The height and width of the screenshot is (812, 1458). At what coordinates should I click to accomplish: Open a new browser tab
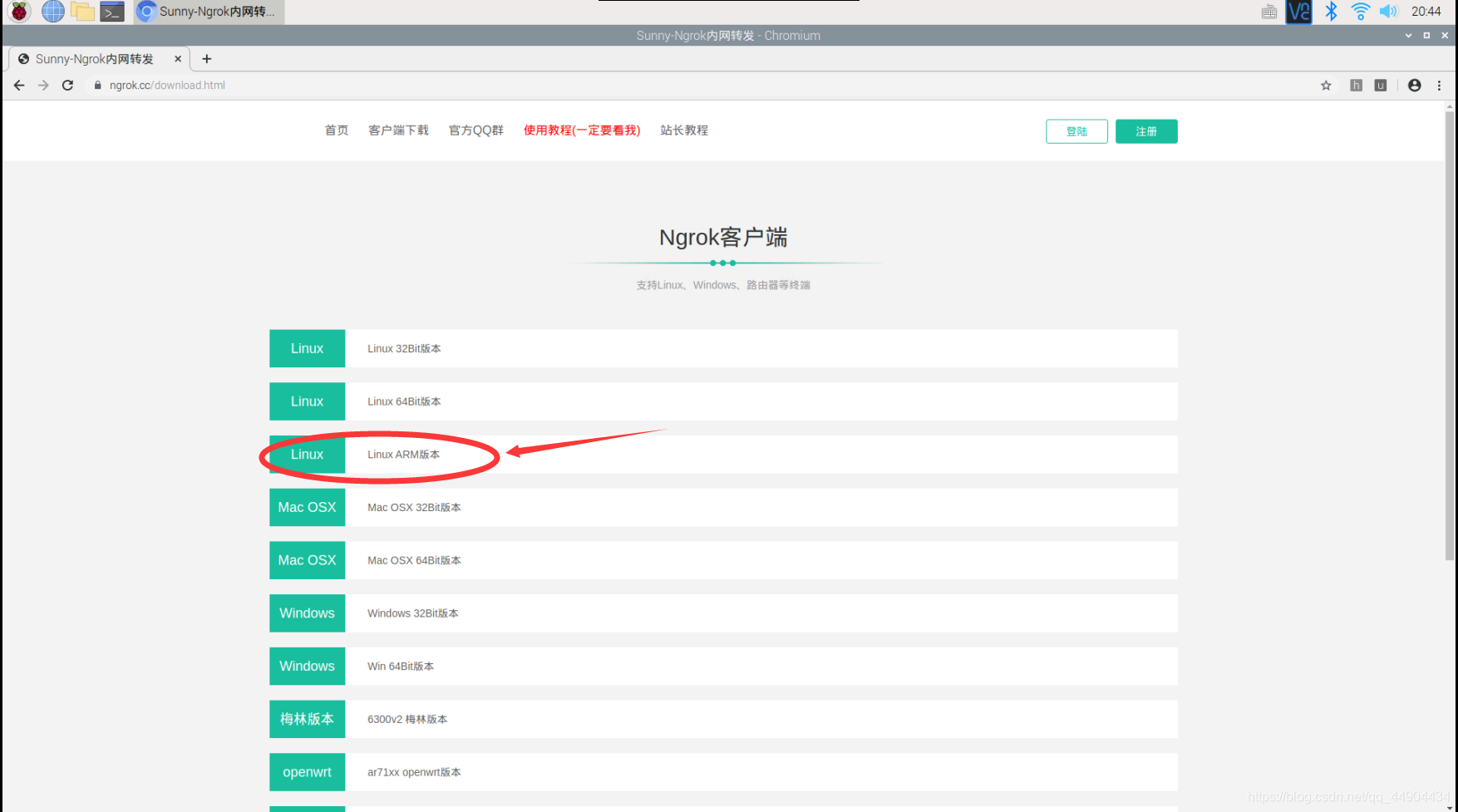(x=207, y=59)
